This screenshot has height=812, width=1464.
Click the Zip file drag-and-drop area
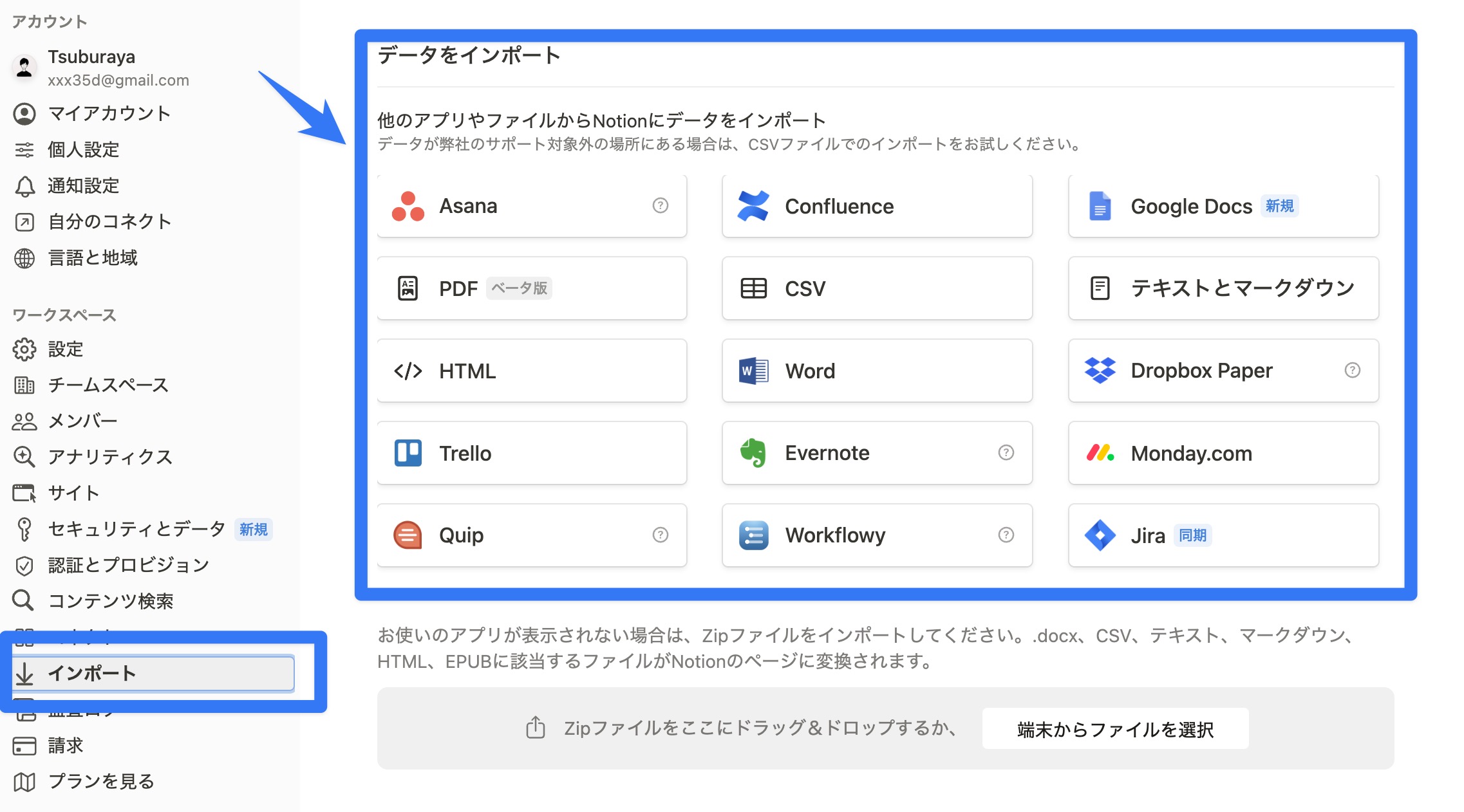click(885, 728)
